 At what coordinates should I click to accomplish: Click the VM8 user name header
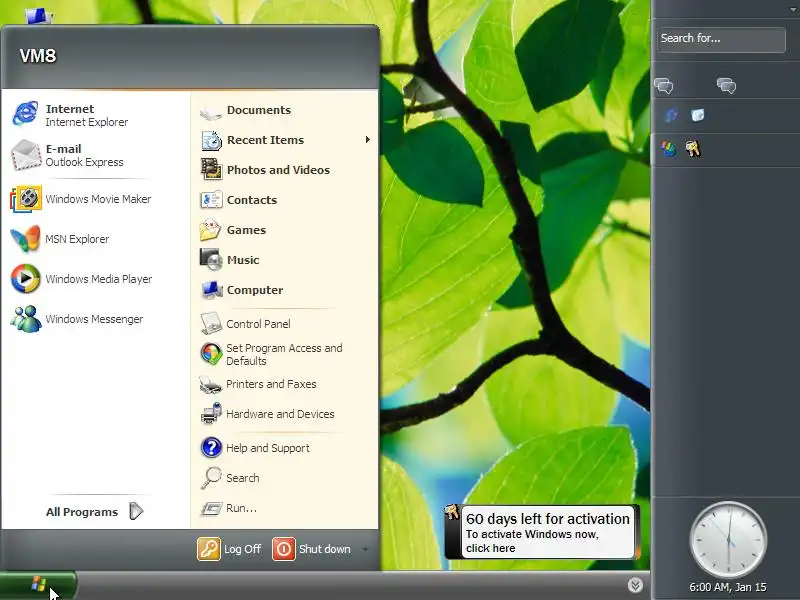click(x=38, y=56)
